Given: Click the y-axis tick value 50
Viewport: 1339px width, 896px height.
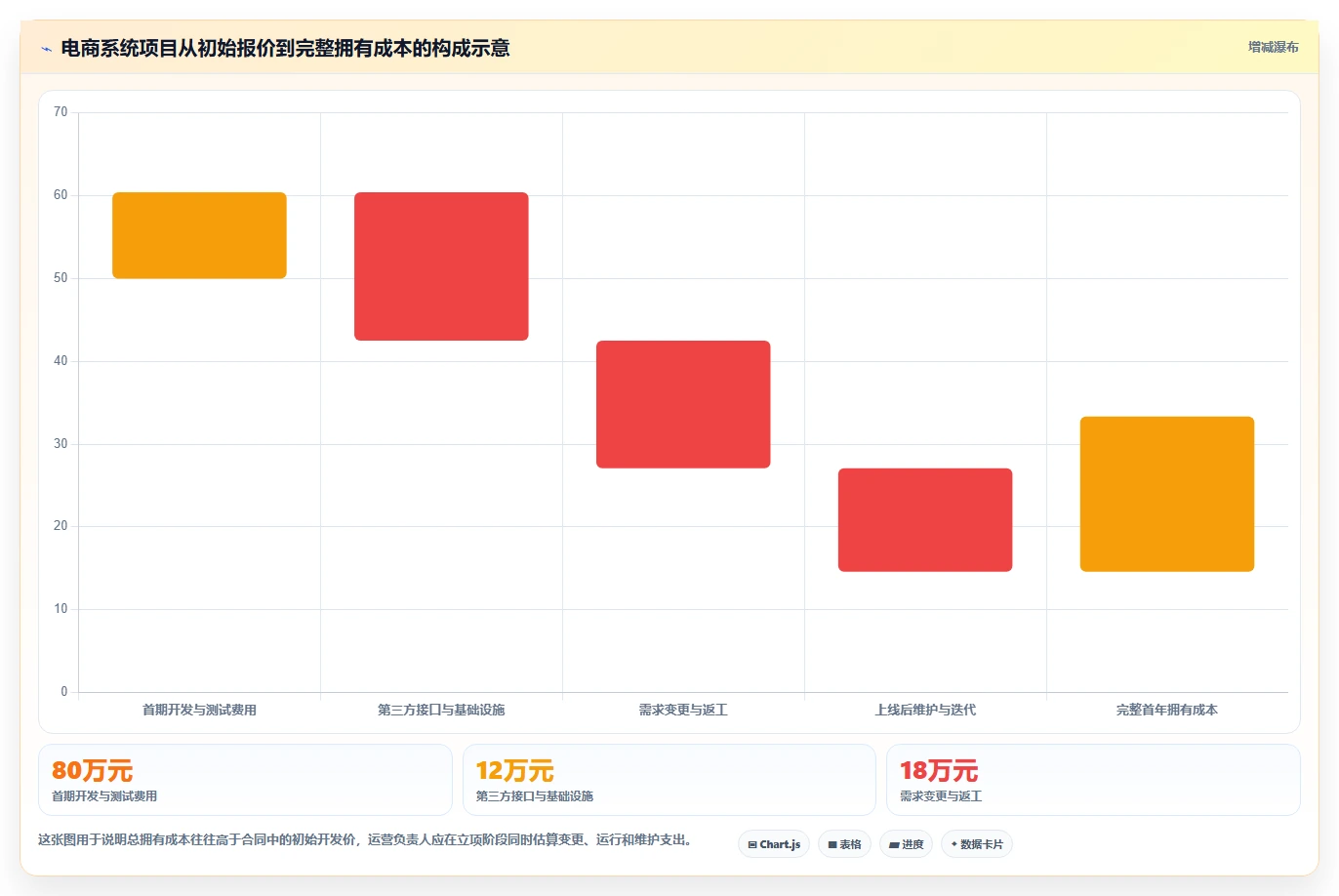Looking at the screenshot, I should click(61, 278).
